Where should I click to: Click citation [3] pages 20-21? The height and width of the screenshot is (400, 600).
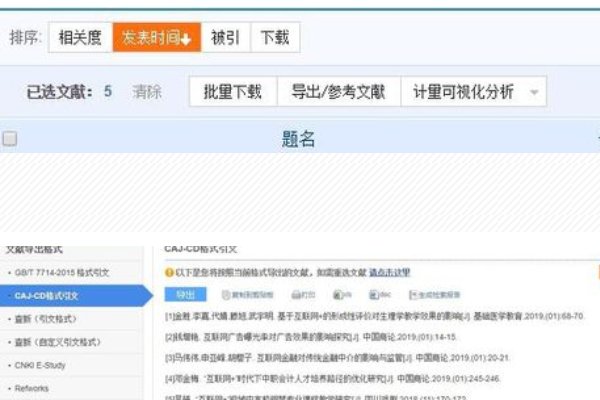(337, 358)
